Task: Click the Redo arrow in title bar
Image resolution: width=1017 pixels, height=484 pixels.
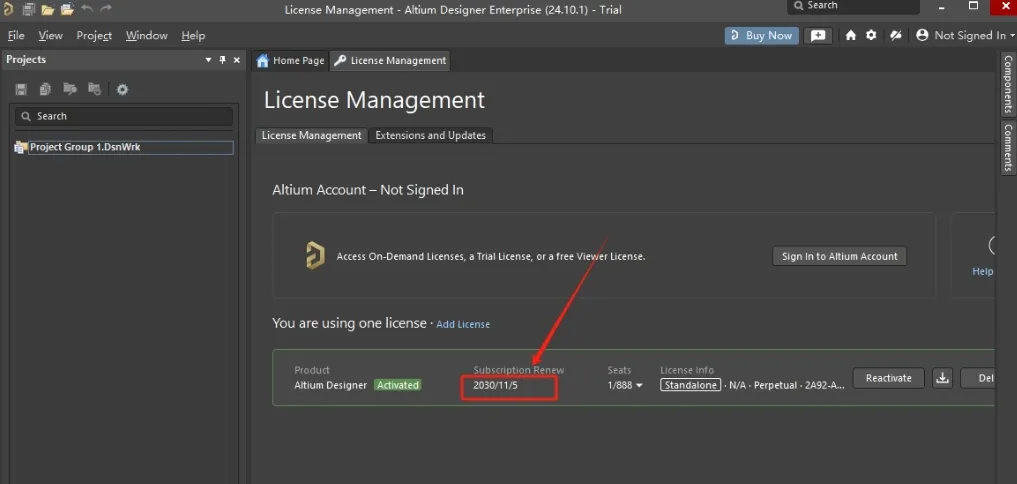Action: (106, 8)
